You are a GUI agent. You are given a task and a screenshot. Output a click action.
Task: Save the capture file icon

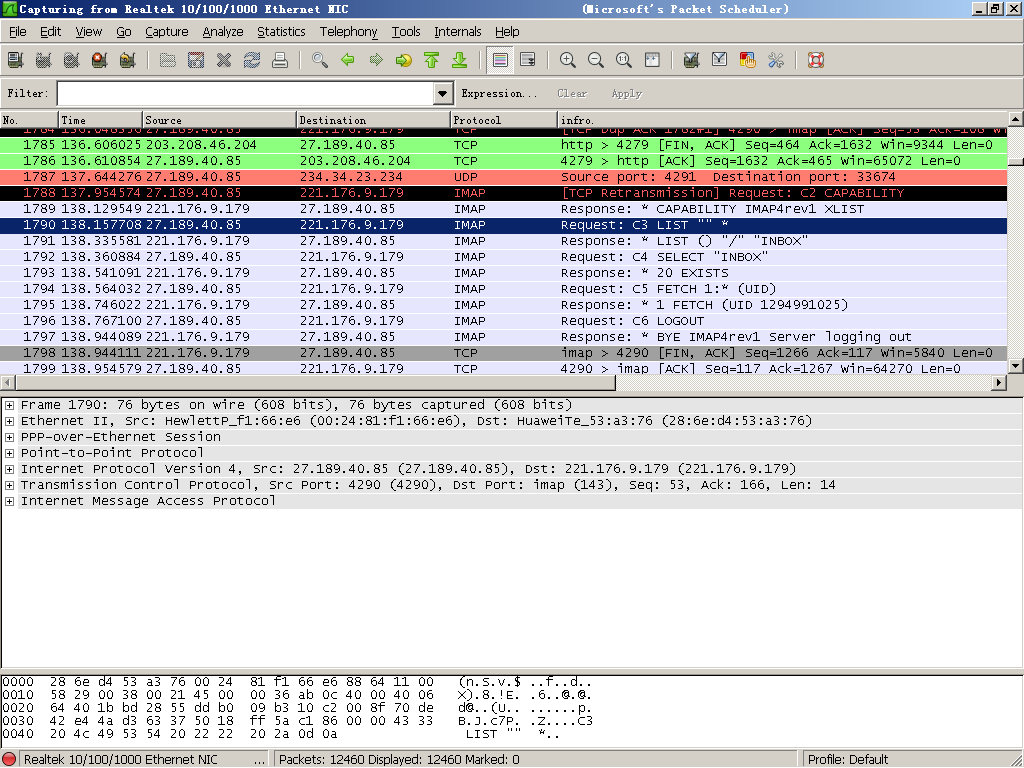coord(196,60)
